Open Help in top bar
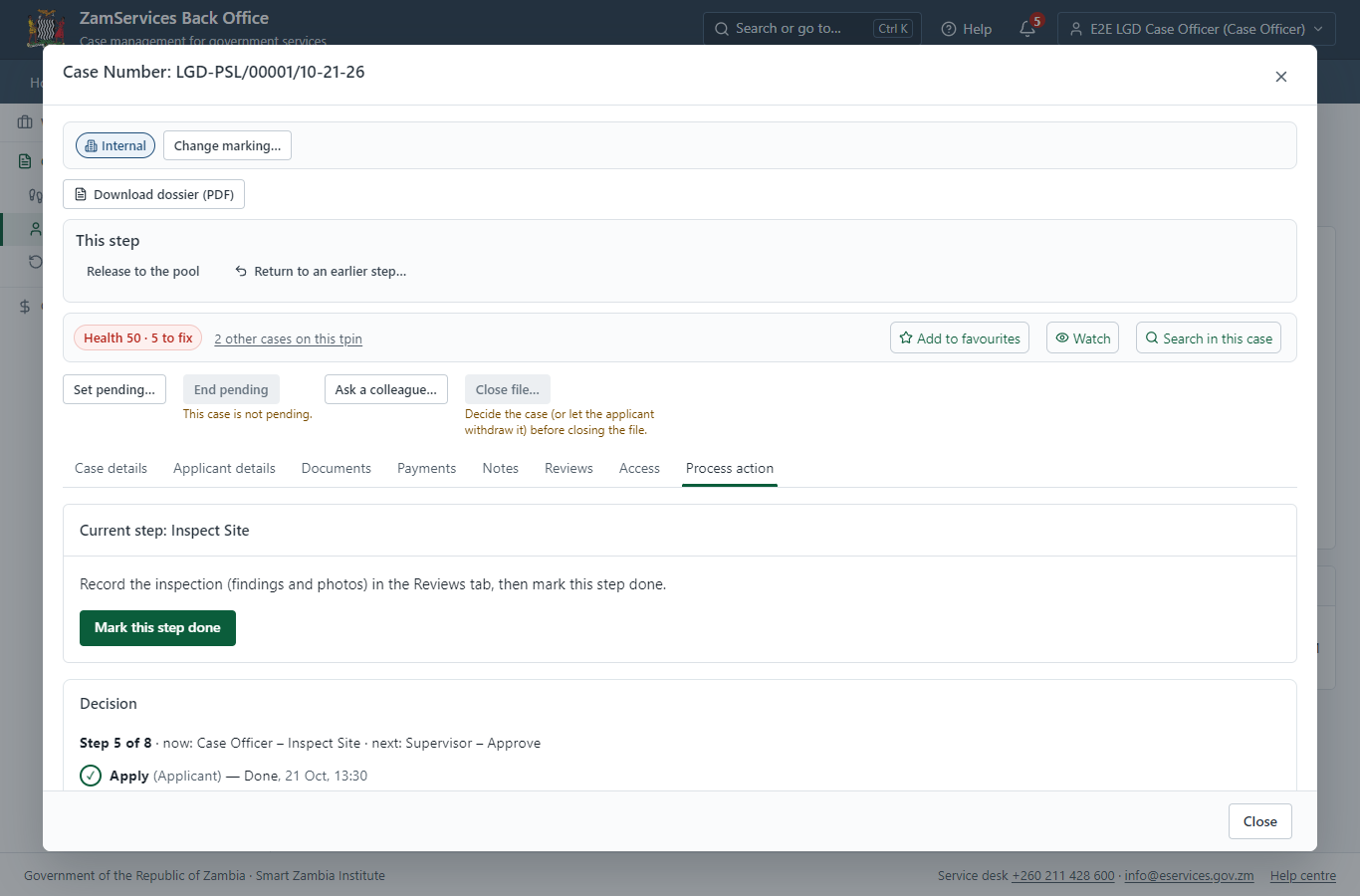Viewport: 1360px width, 896px height. [967, 29]
